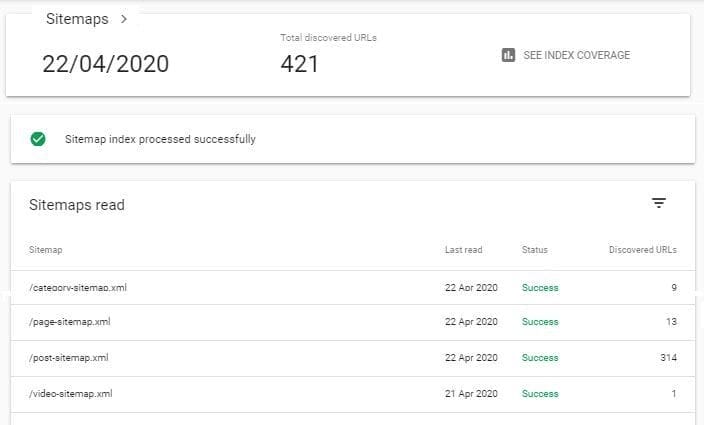Viewport: 704px width, 425px height.
Task: Click Success status for post-sitemap
Action: pos(540,357)
